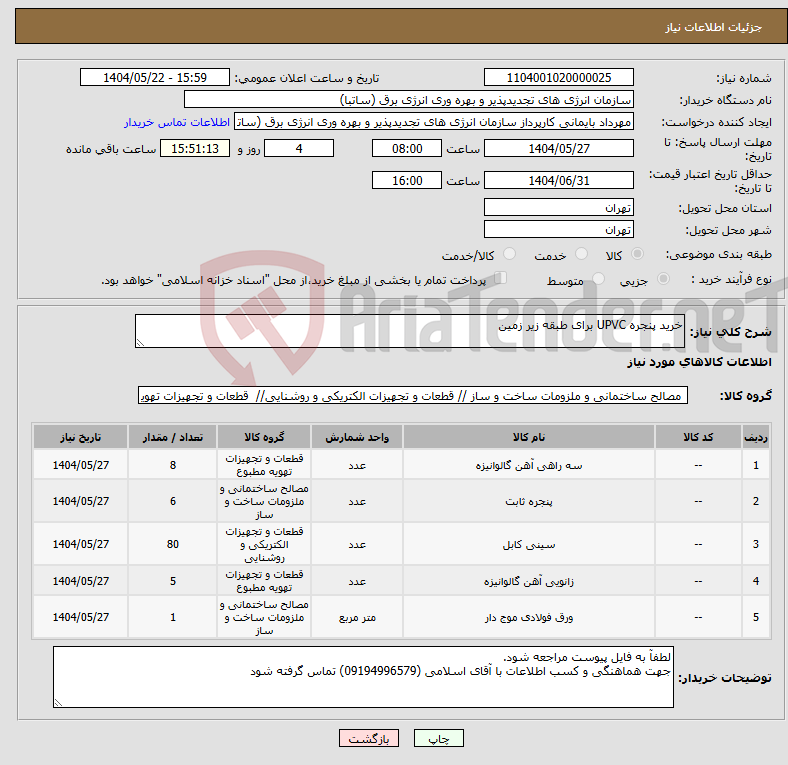
Task: Click the نام کالا column header
Action: click(x=529, y=437)
